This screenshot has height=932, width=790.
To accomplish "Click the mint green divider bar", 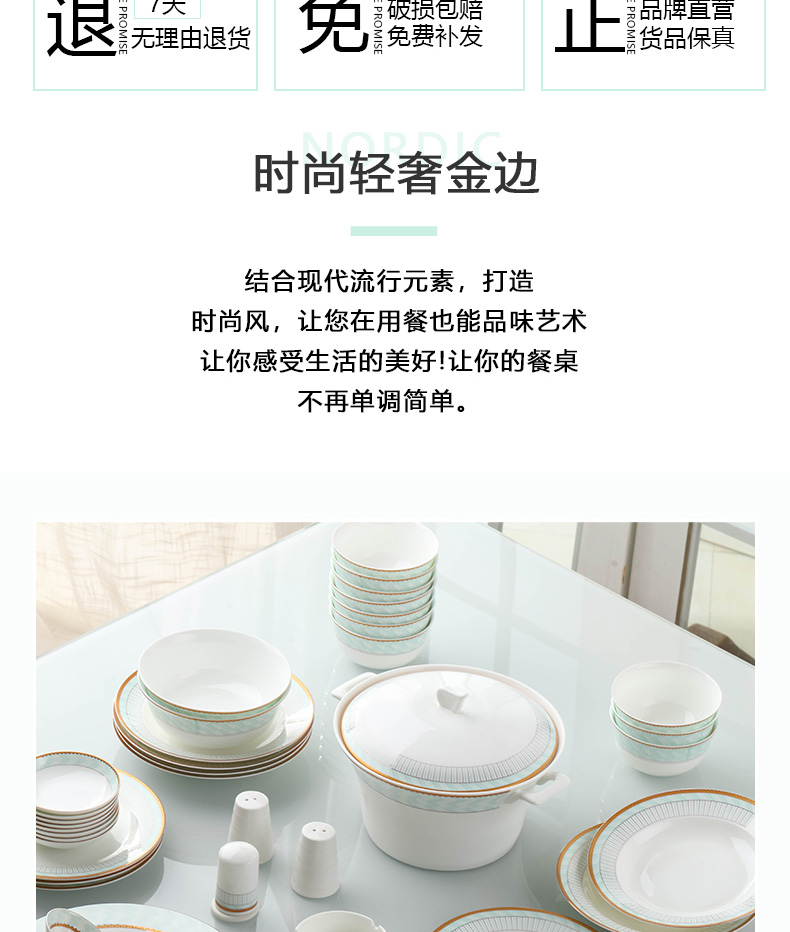I will [x=394, y=231].
